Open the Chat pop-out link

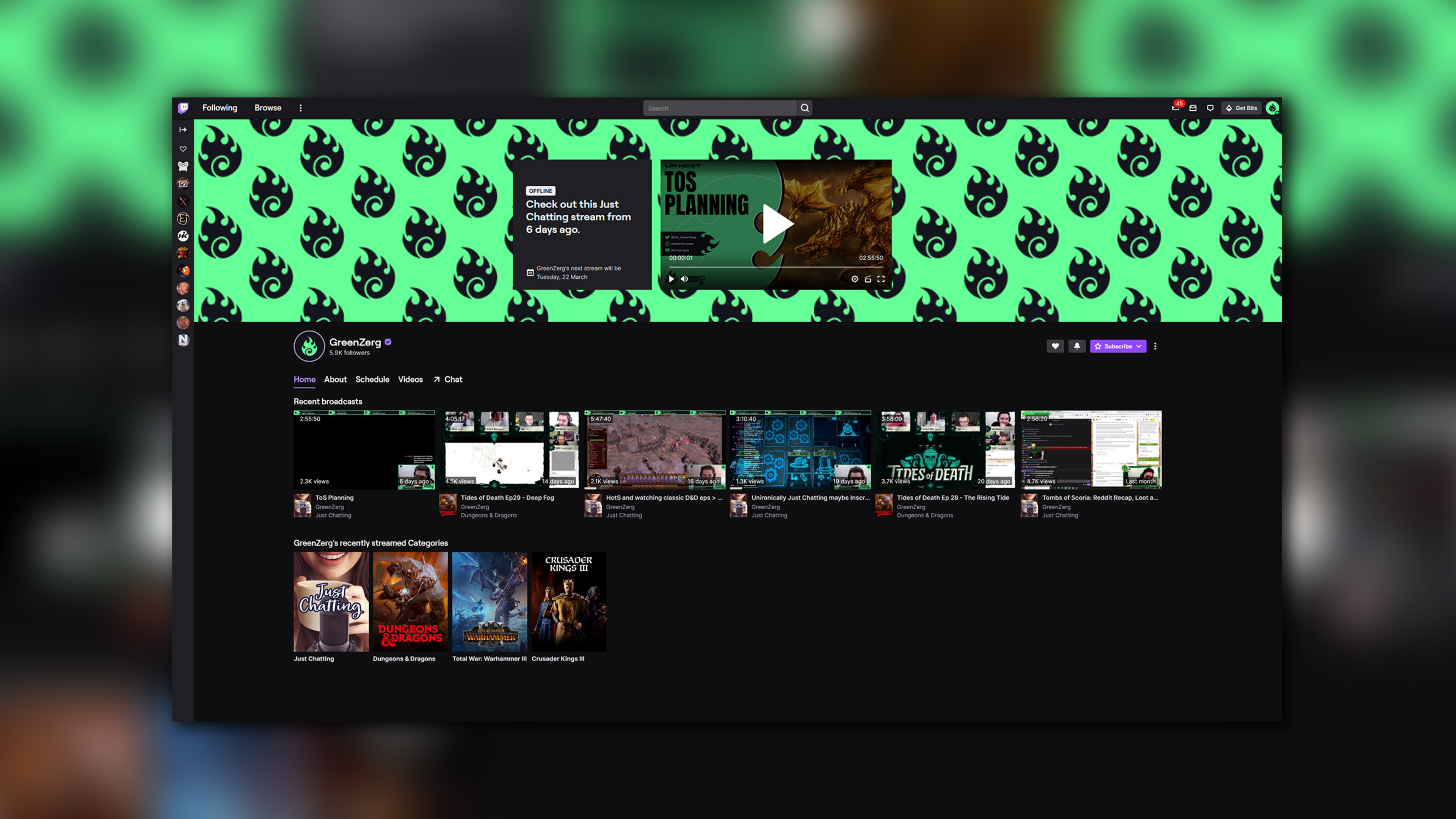click(448, 379)
